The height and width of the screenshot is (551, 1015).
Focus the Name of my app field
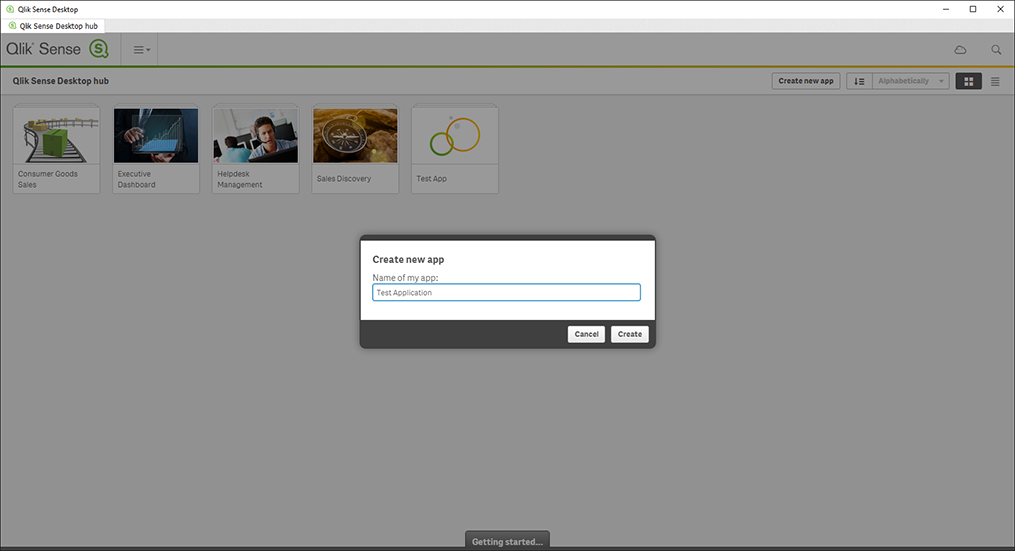coord(506,293)
